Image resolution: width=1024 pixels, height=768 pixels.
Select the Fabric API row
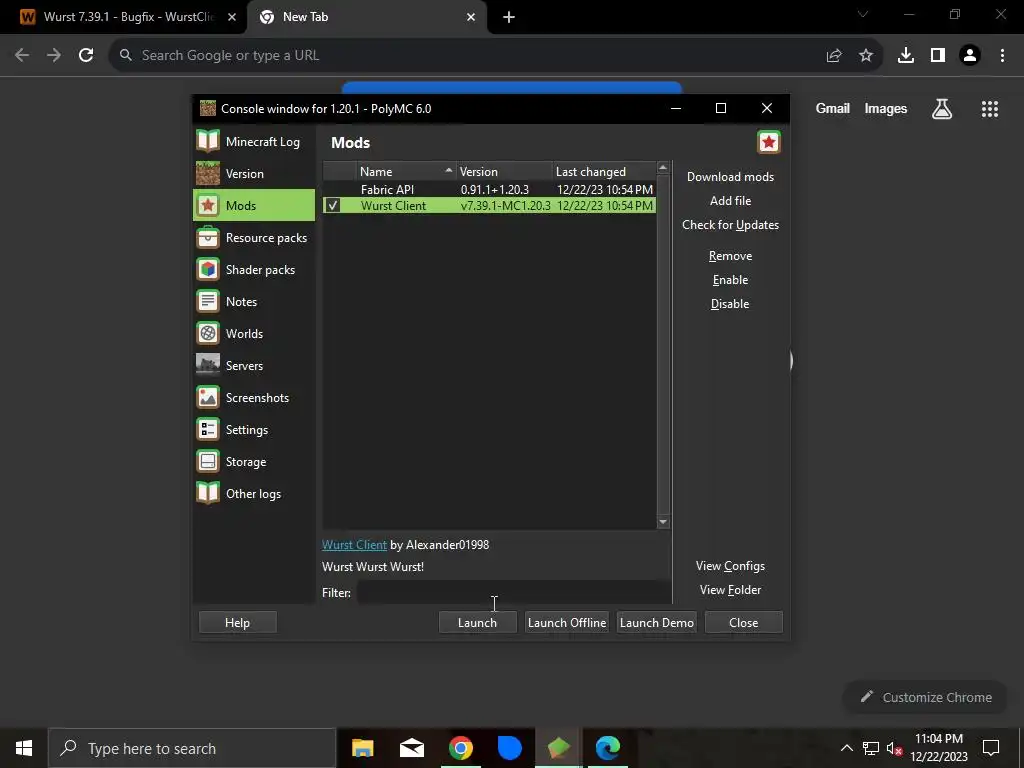tap(489, 189)
